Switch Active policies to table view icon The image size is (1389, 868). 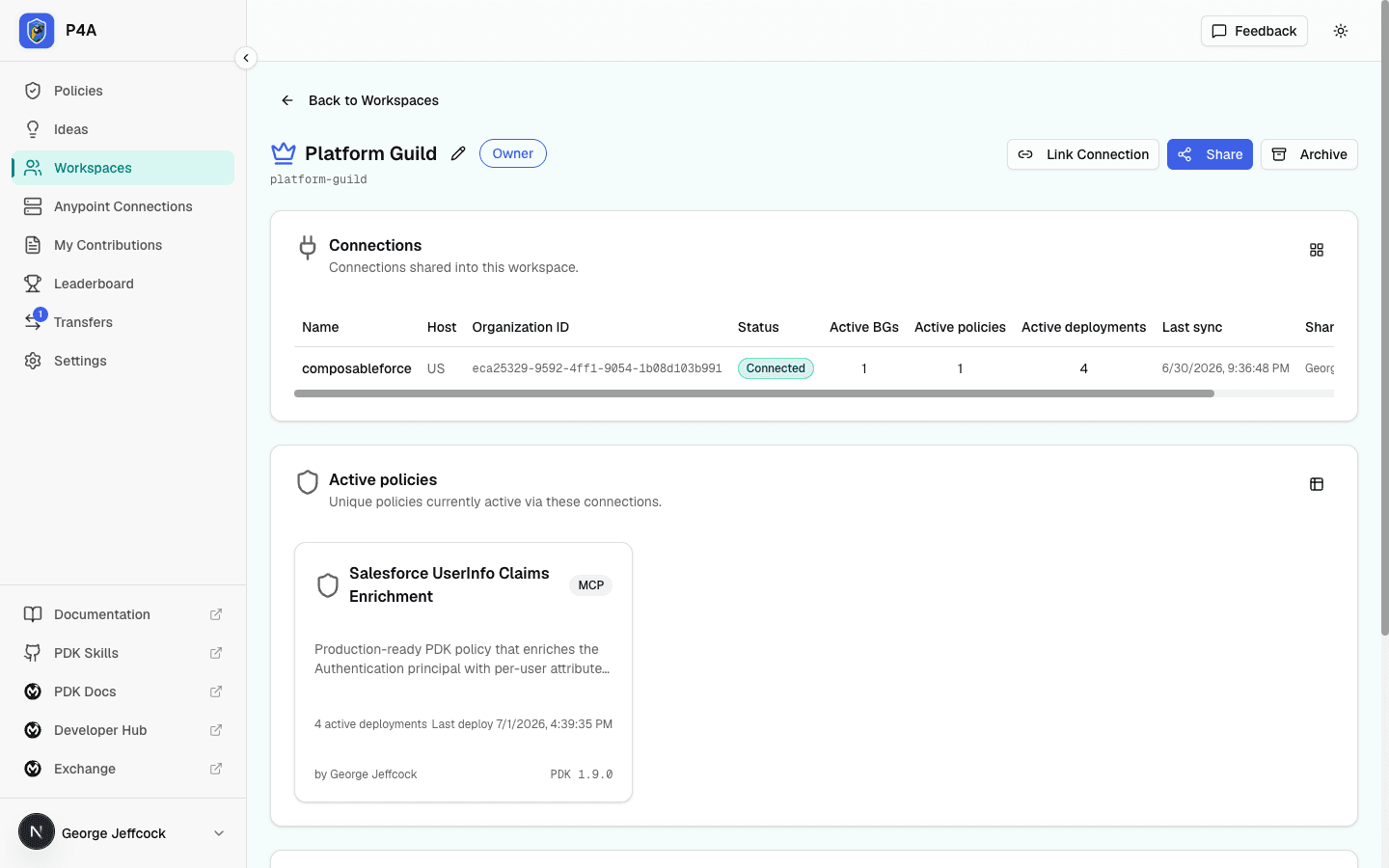click(x=1317, y=484)
